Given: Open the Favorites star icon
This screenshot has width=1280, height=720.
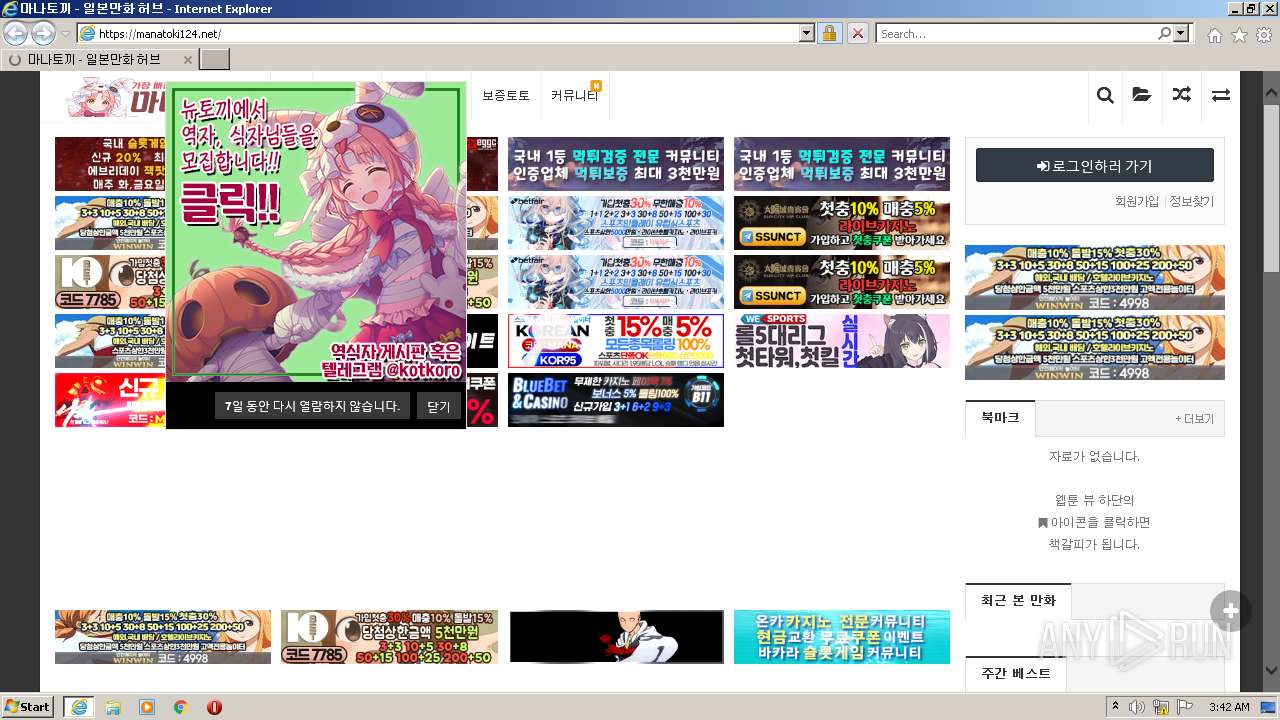Looking at the screenshot, I should point(1239,35).
